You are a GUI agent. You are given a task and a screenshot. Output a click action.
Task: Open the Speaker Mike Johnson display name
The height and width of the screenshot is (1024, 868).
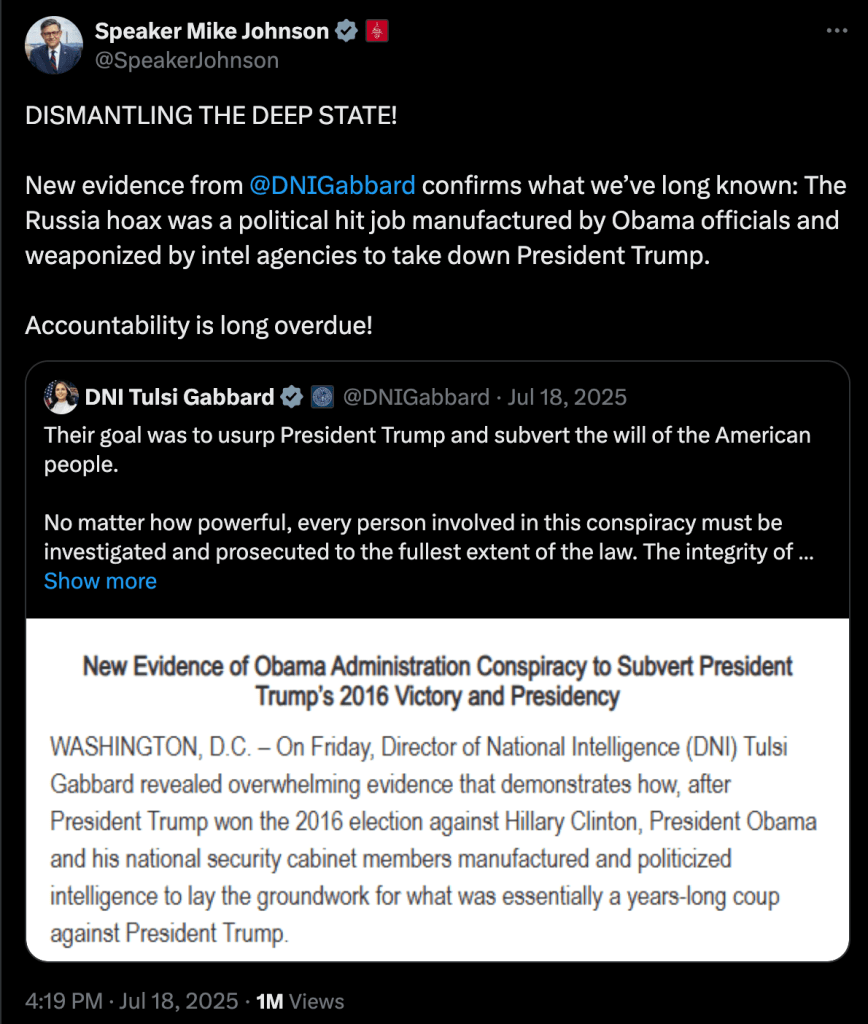(212, 32)
